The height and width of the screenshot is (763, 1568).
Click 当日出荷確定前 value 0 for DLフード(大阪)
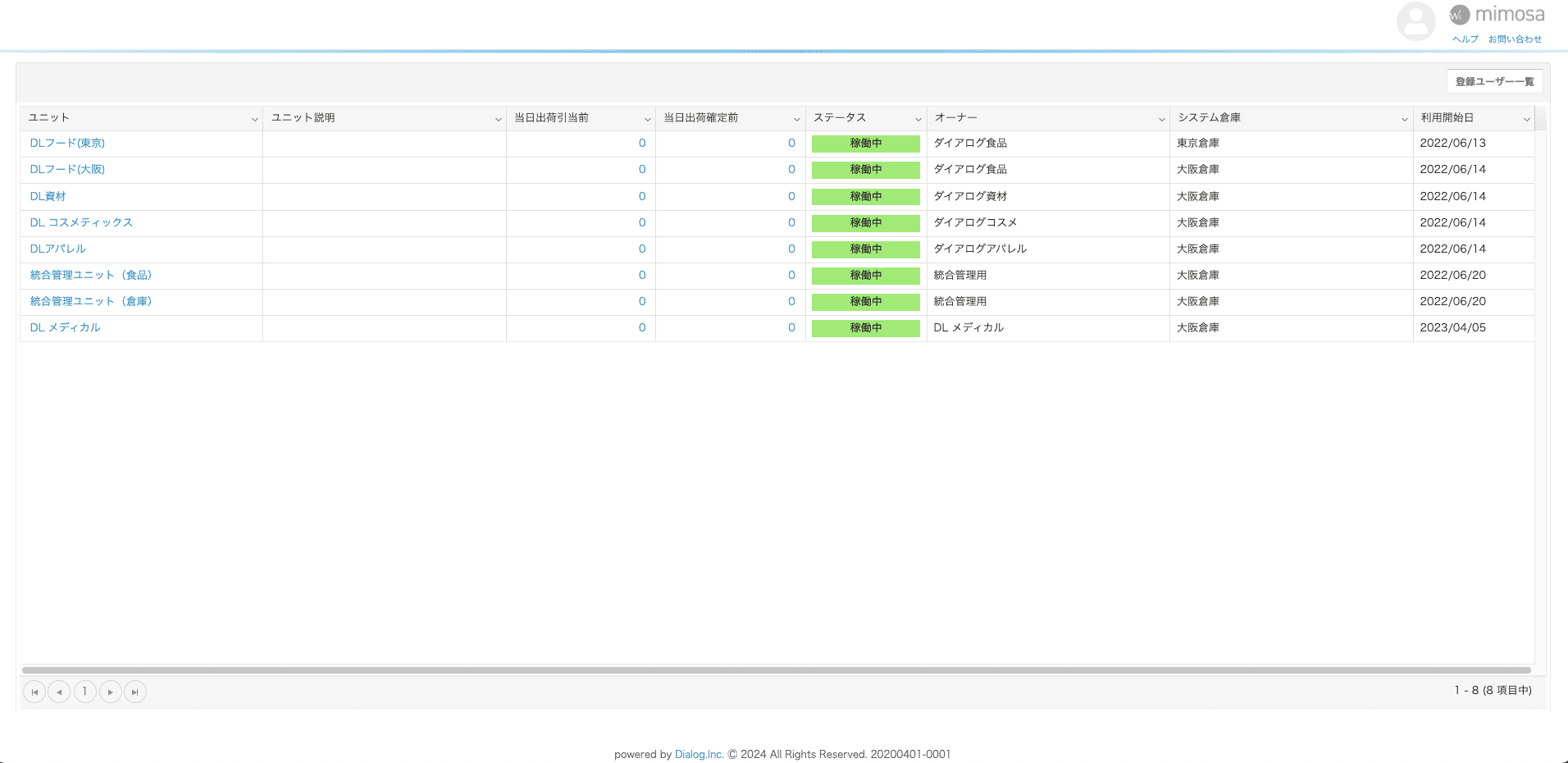point(791,169)
